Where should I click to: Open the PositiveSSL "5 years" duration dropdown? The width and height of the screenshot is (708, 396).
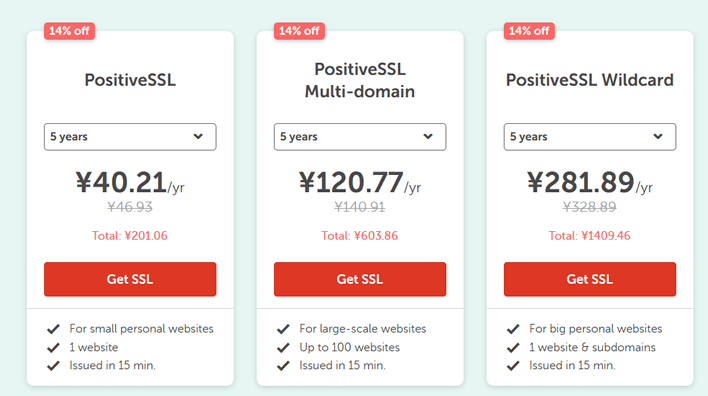point(130,137)
